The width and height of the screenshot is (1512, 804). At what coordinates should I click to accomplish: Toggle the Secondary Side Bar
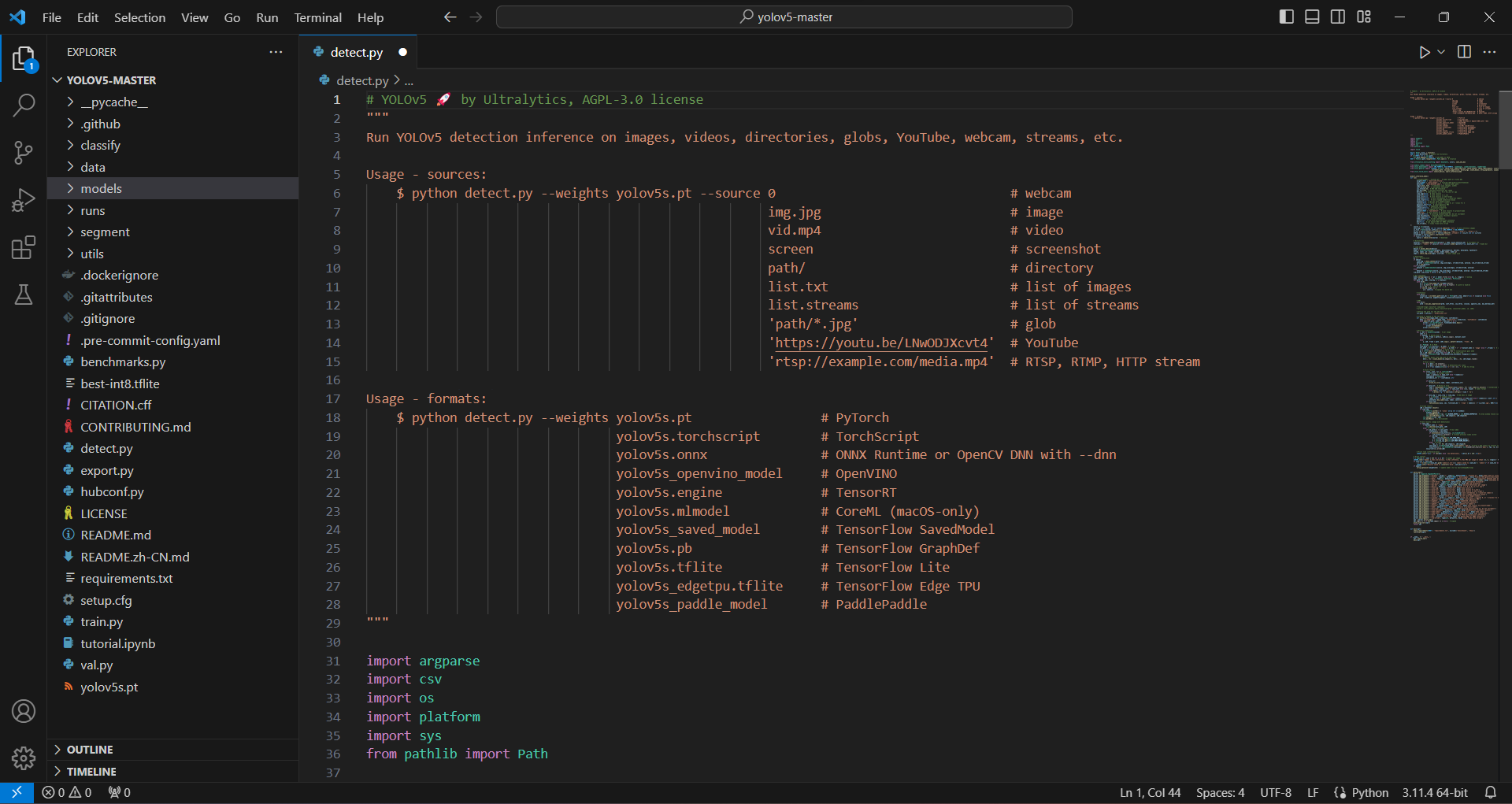point(1337,17)
